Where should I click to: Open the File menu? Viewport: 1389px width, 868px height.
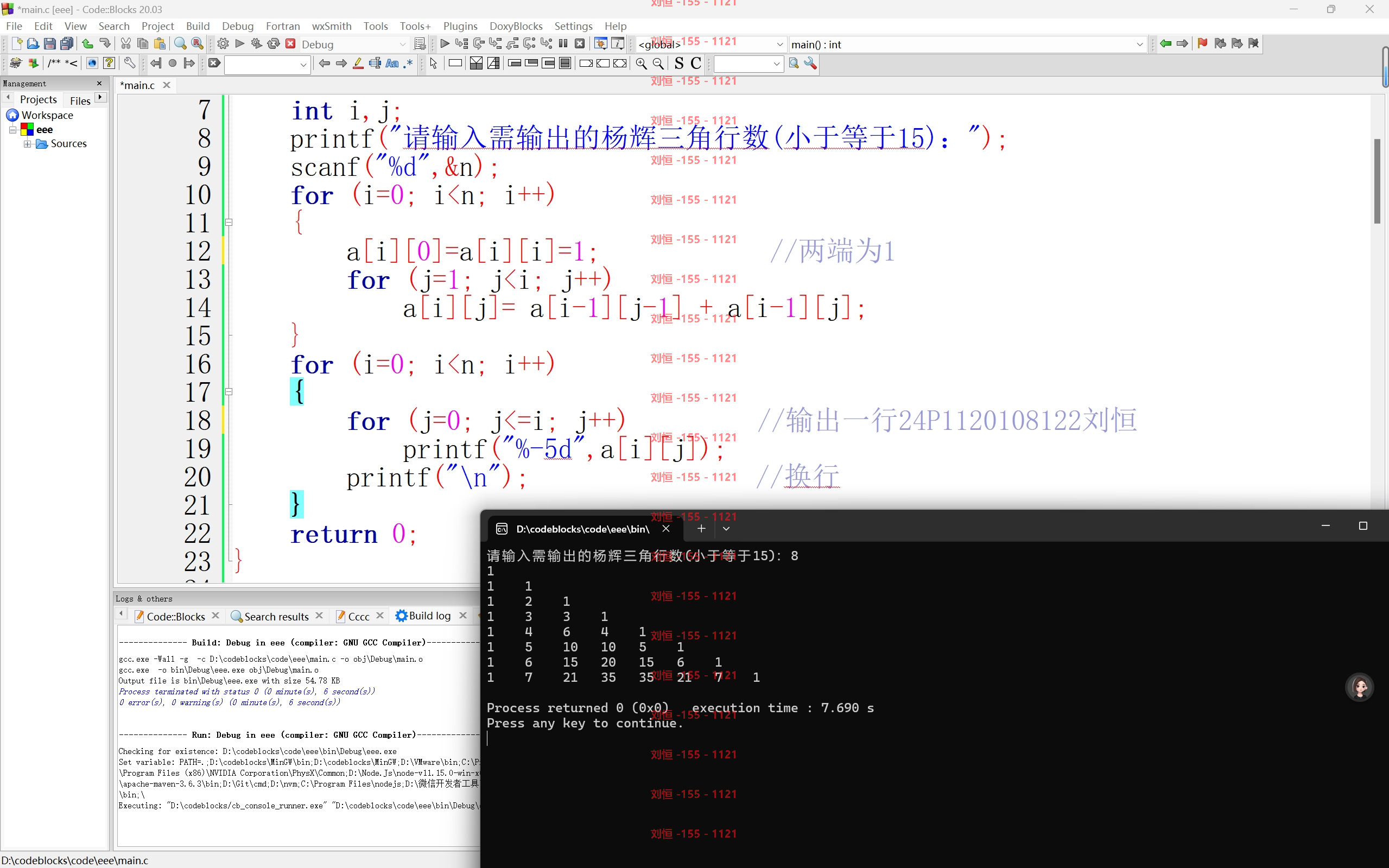[14, 26]
